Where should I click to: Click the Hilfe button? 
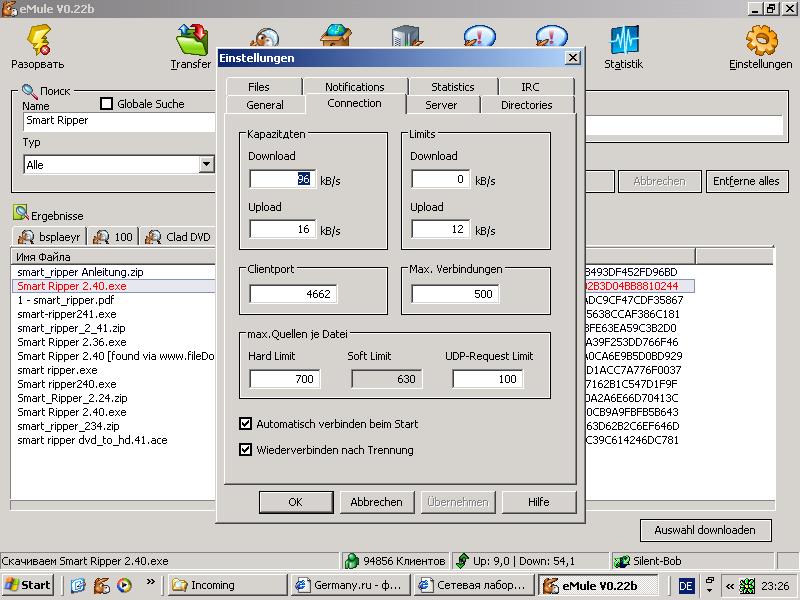pyautogui.click(x=539, y=502)
